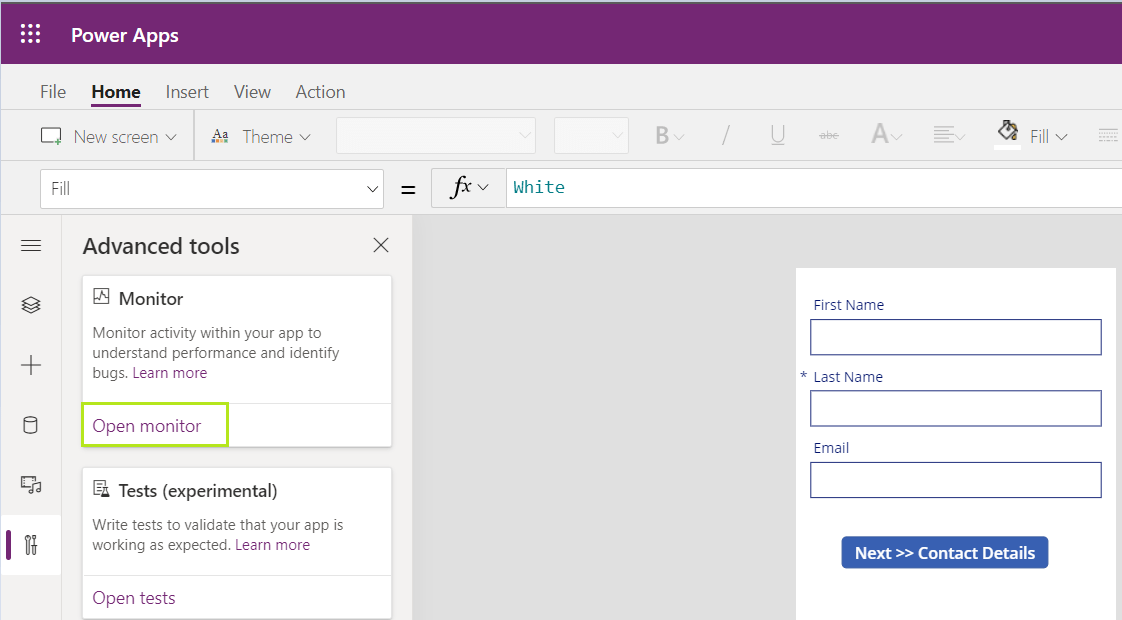Select the Home tab
This screenshot has width=1122, height=620.
(x=116, y=92)
